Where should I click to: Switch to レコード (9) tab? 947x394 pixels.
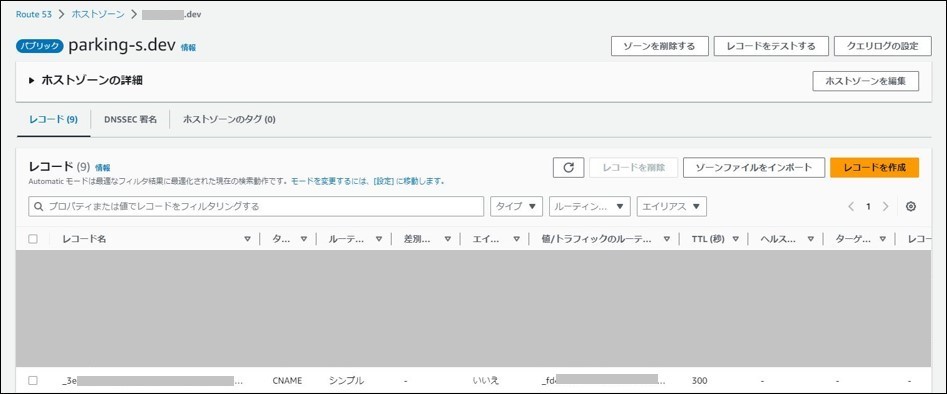(54, 120)
